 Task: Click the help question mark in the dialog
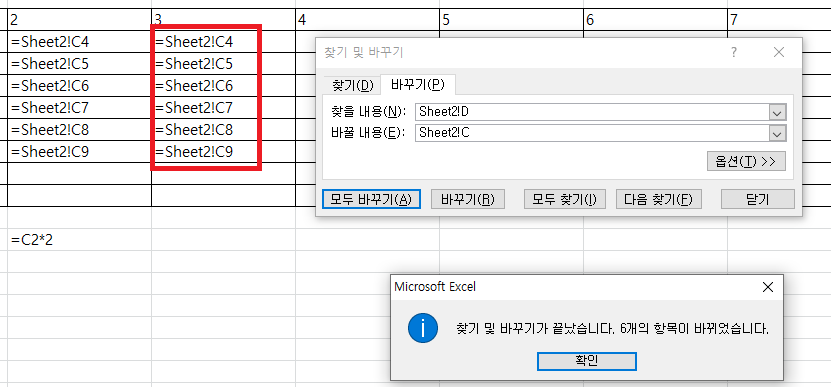click(734, 52)
